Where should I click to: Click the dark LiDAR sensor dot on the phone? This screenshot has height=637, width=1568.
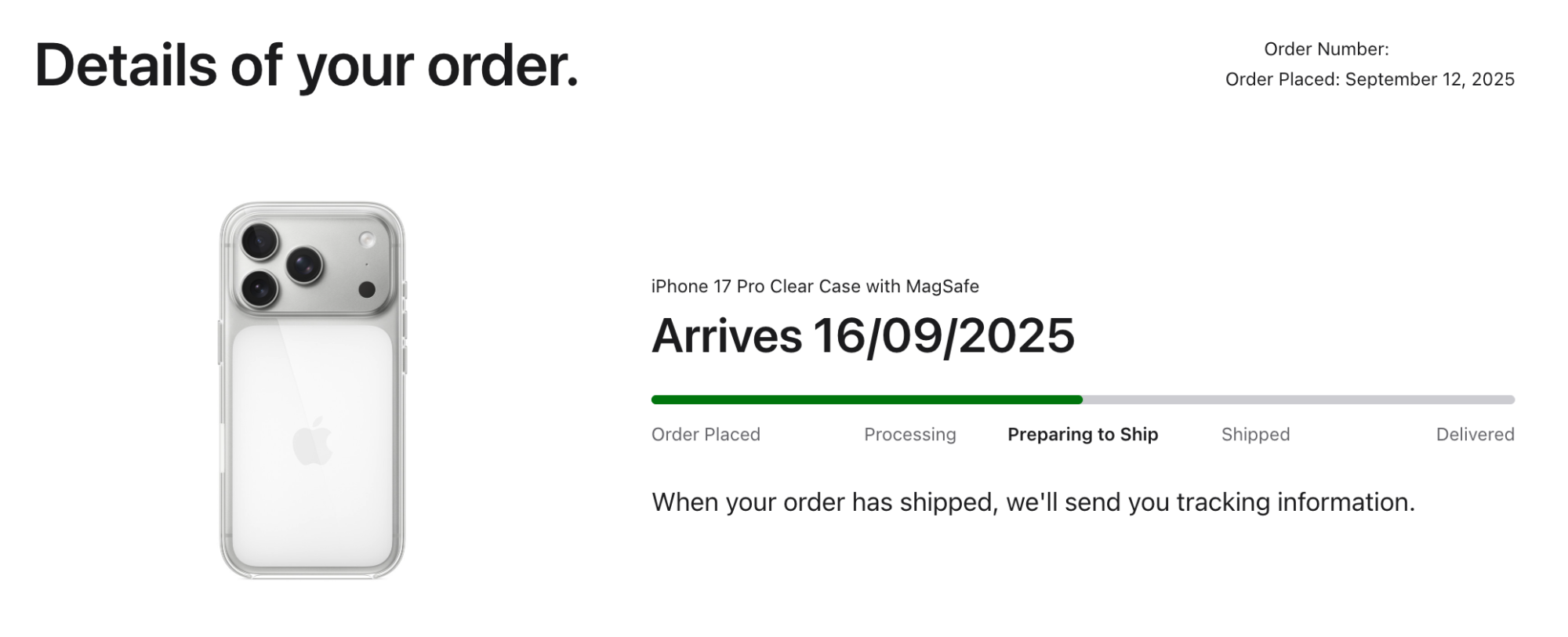[366, 290]
